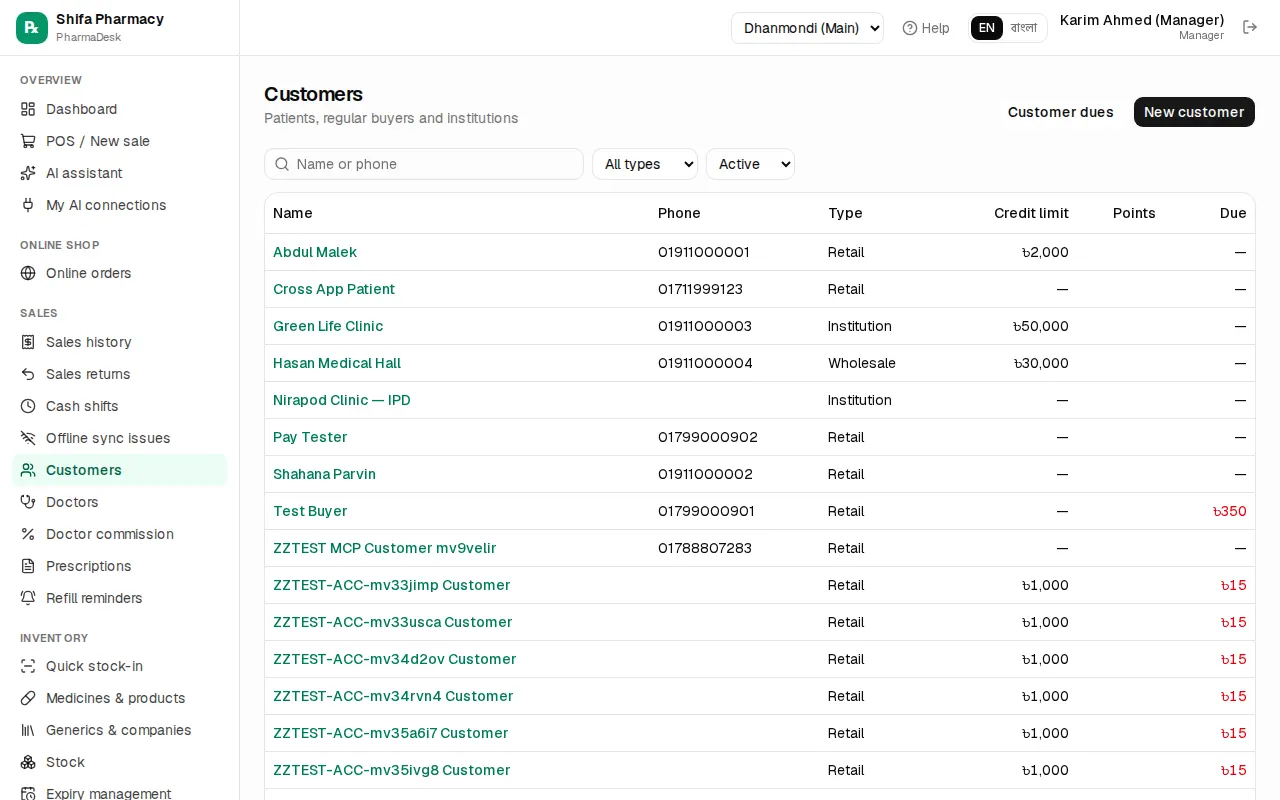Click the Stock boxes icon
Screen dimensions: 1280x800
click(28, 762)
